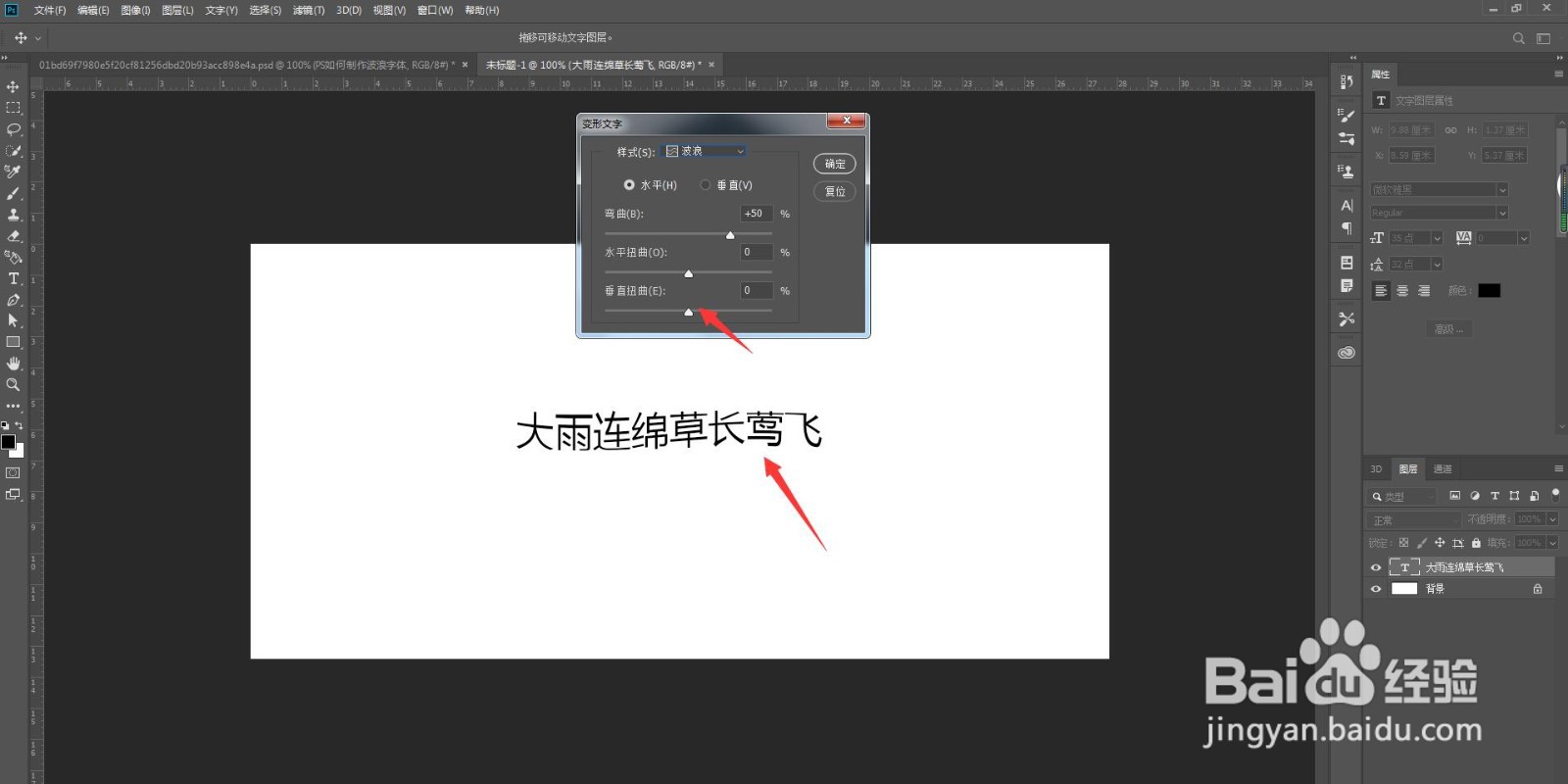Select the Clone Stamp tool
Image resolution: width=1568 pixels, height=784 pixels.
pos(13,215)
